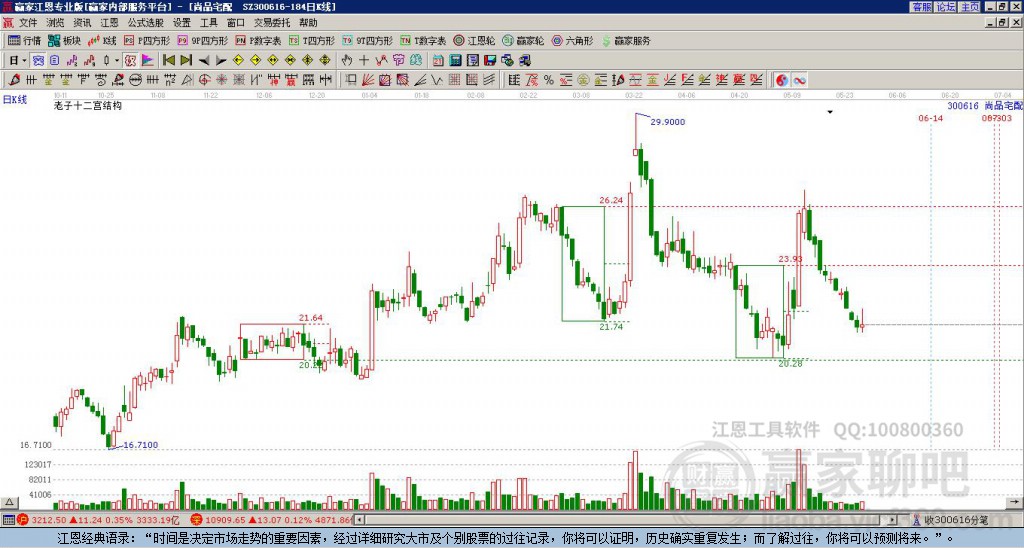Select the hand pan tool
This screenshot has width=1024, height=548.
tap(347, 61)
